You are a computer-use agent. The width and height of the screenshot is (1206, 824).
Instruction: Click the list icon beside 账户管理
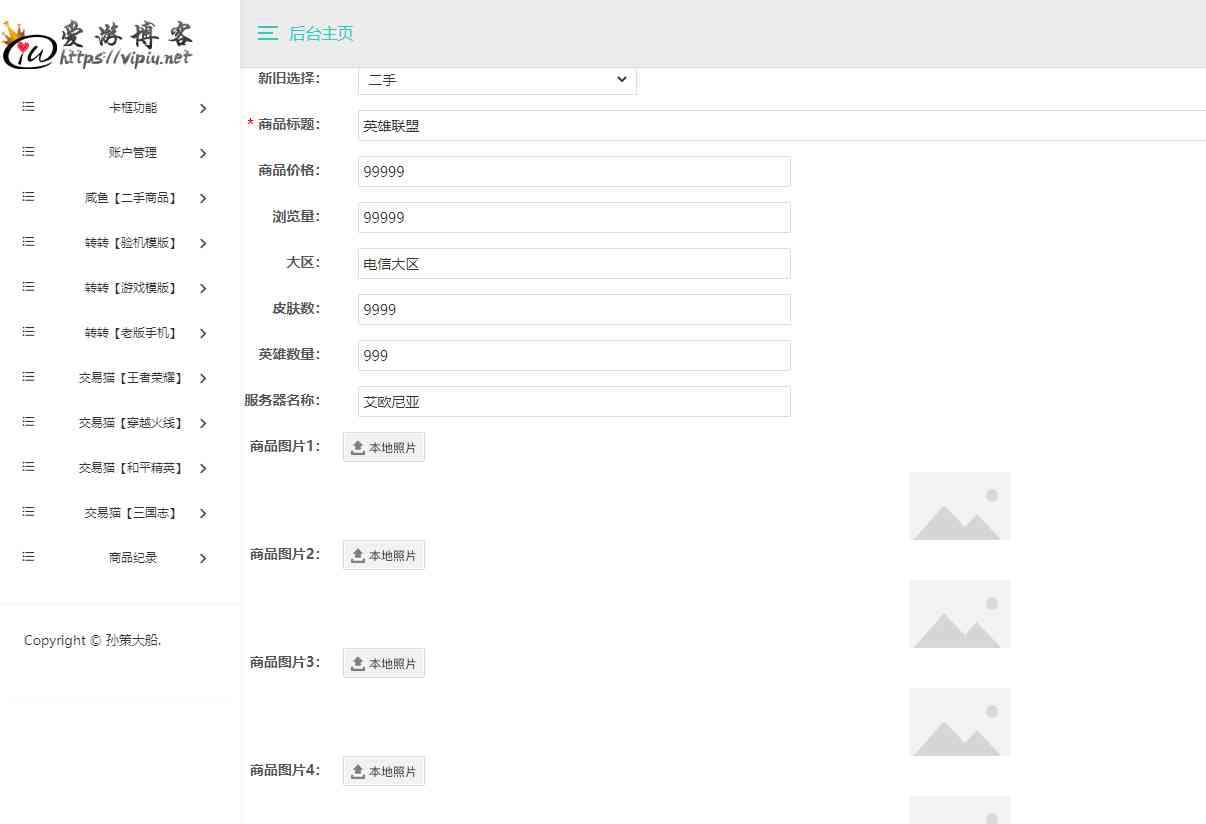(28, 152)
